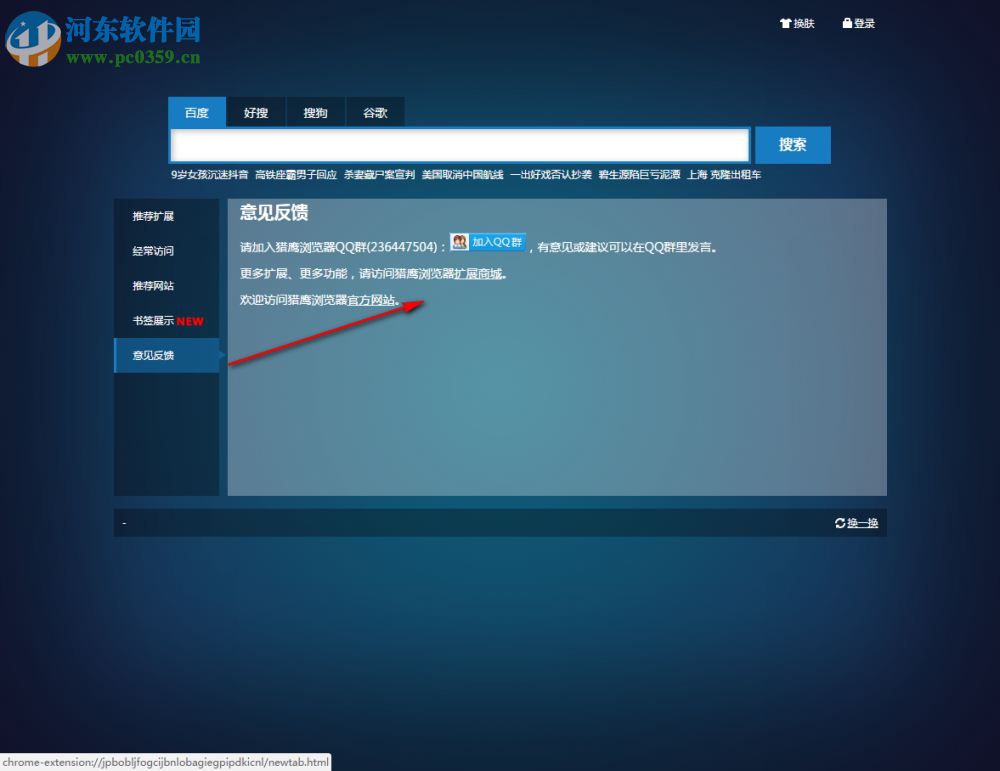The image size is (1000, 771).
Task: Click the lock icon beside 登录
Action: (845, 23)
